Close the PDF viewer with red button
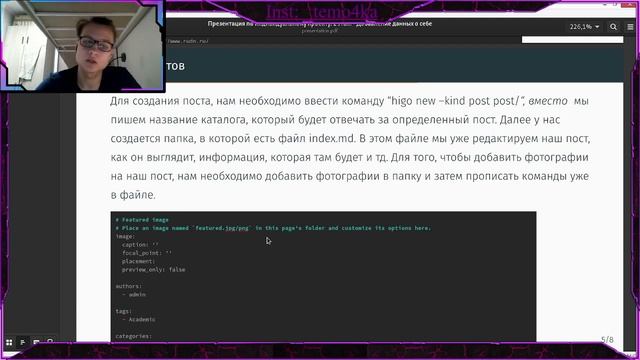The height and width of the screenshot is (360, 640). [629, 4]
